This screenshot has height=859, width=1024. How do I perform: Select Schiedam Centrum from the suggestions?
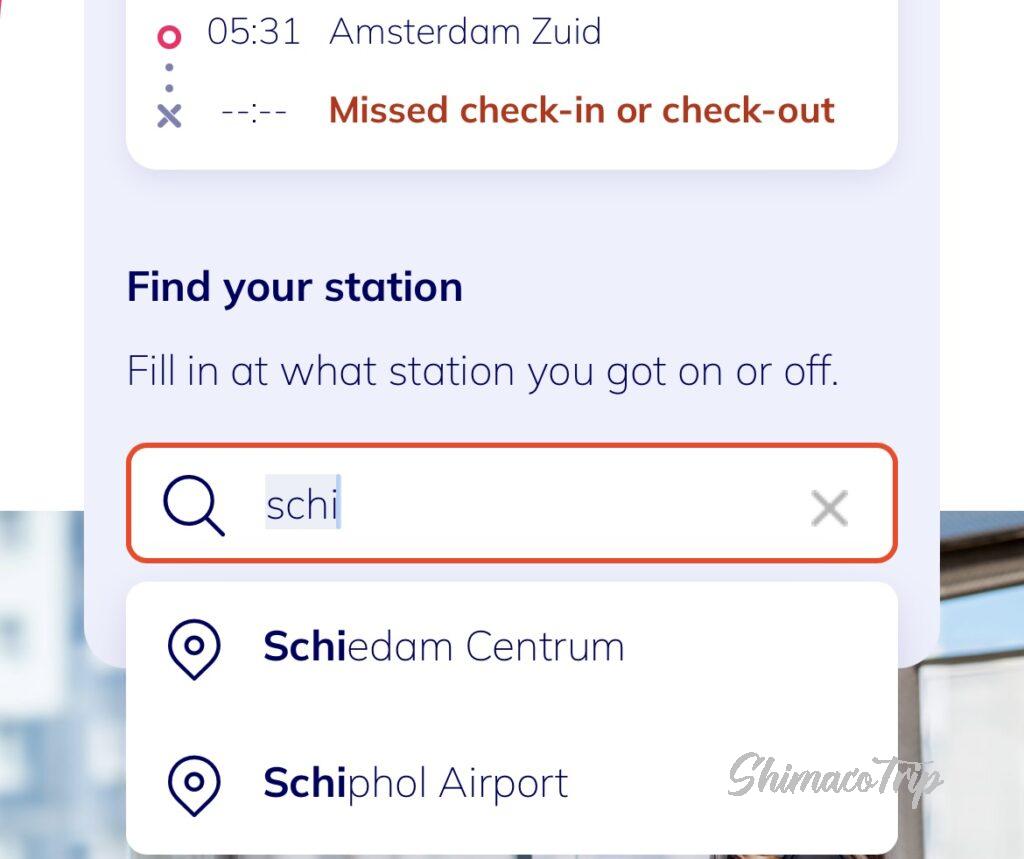(x=444, y=647)
